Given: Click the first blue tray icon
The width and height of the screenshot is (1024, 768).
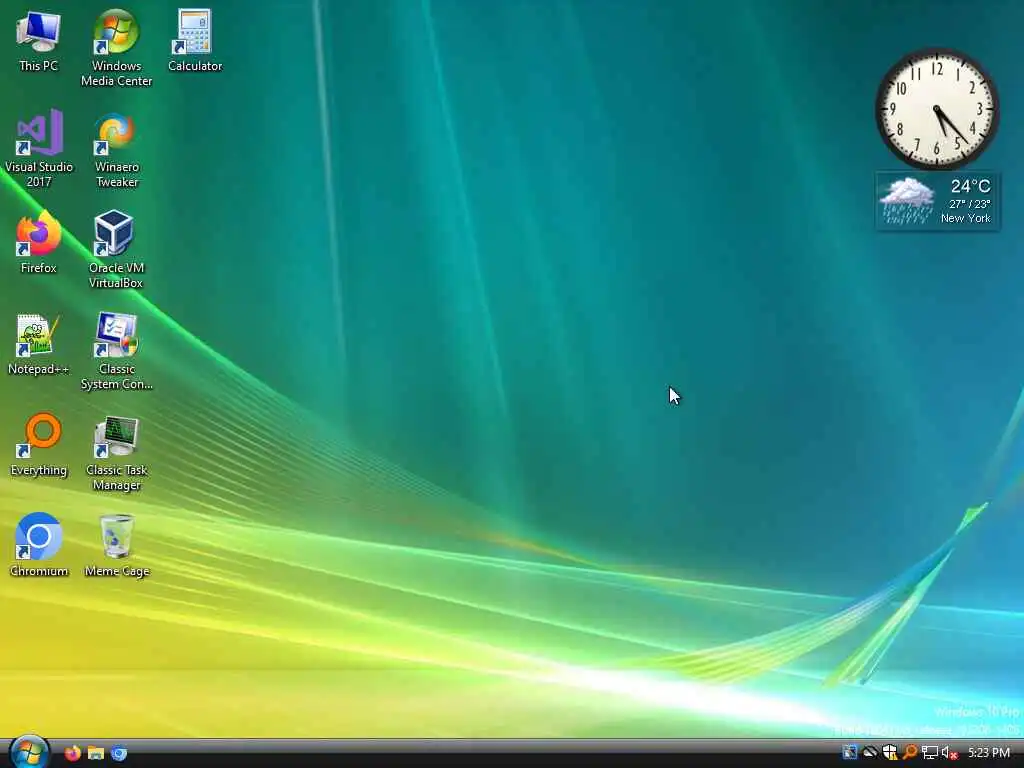Looking at the screenshot, I should click(849, 752).
